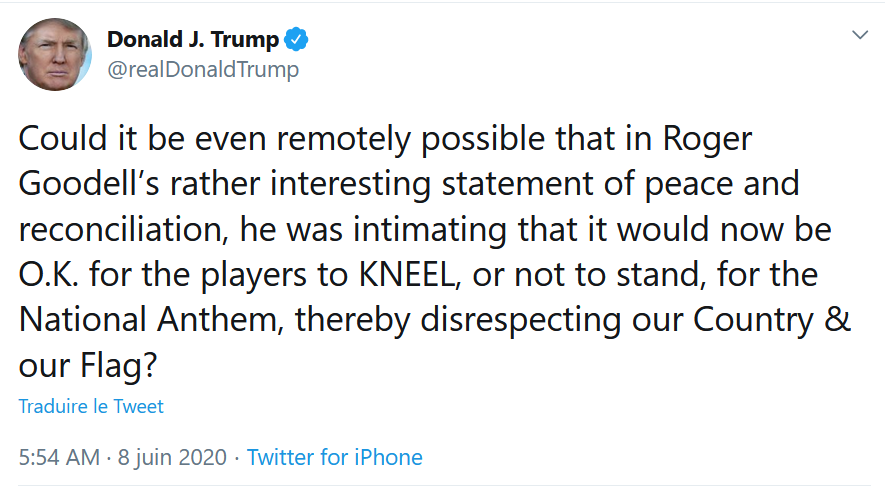Click the "Traduire le Tweet" link
Viewport: 885px width, 495px height.
(91, 407)
